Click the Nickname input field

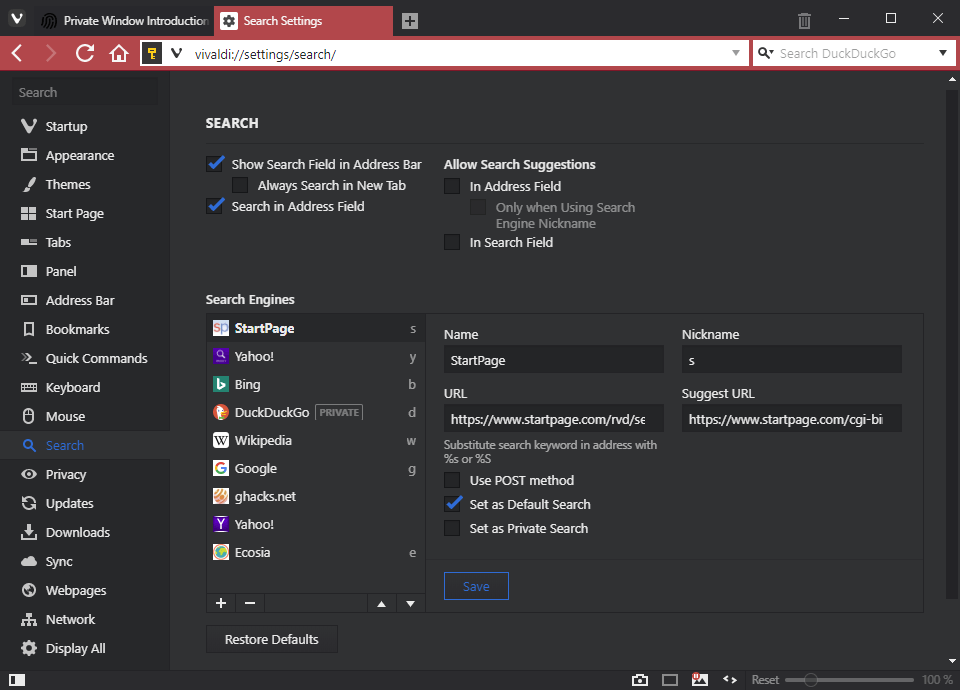tap(792, 360)
